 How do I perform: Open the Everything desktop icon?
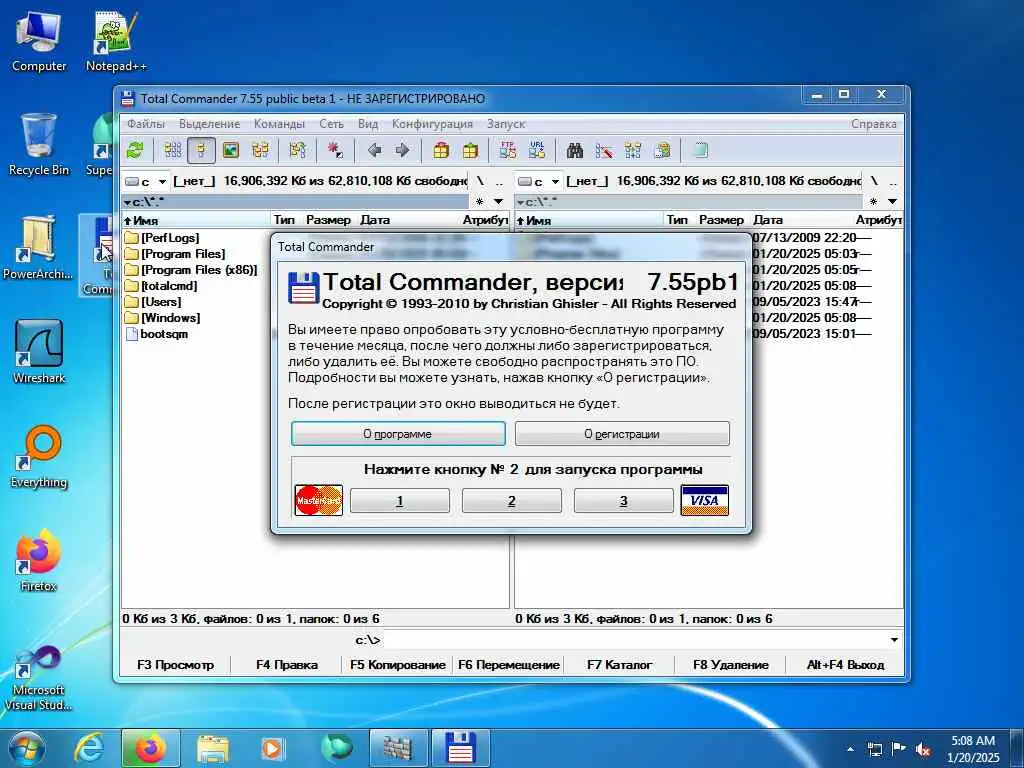[x=39, y=457]
